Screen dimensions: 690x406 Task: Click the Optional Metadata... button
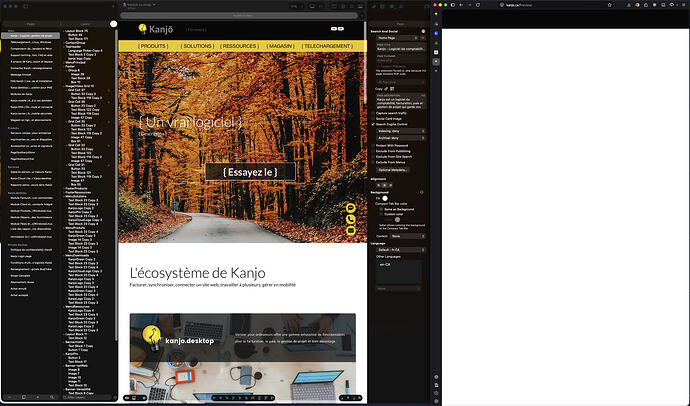point(393,170)
